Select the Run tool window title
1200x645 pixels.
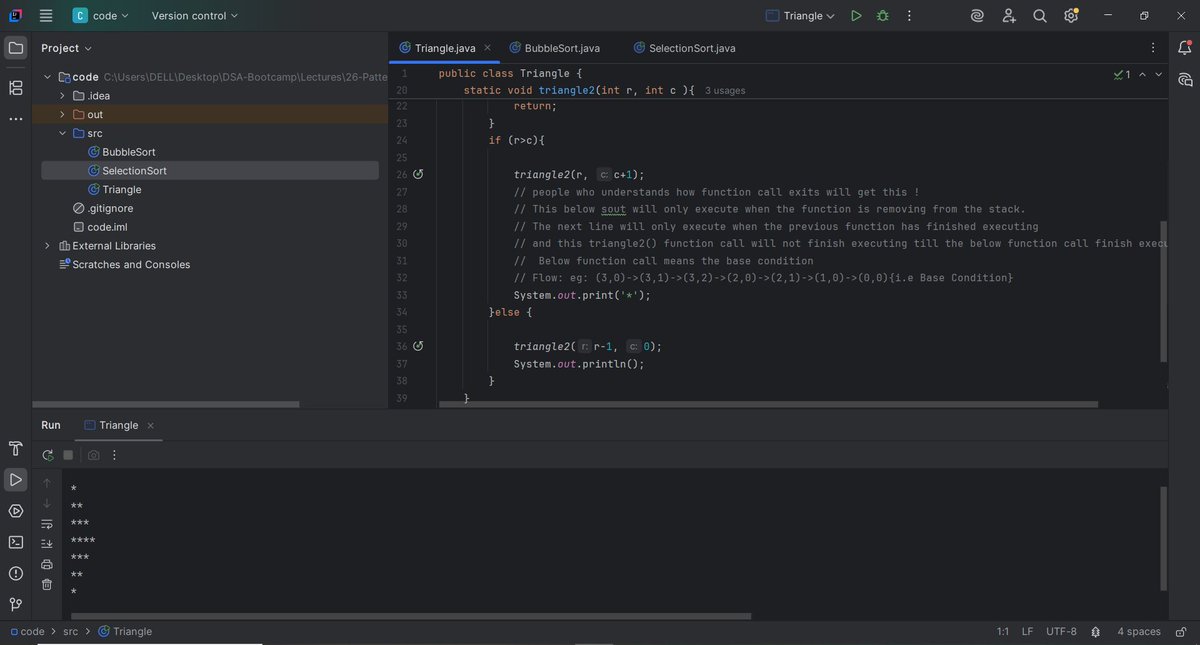tap(51, 425)
